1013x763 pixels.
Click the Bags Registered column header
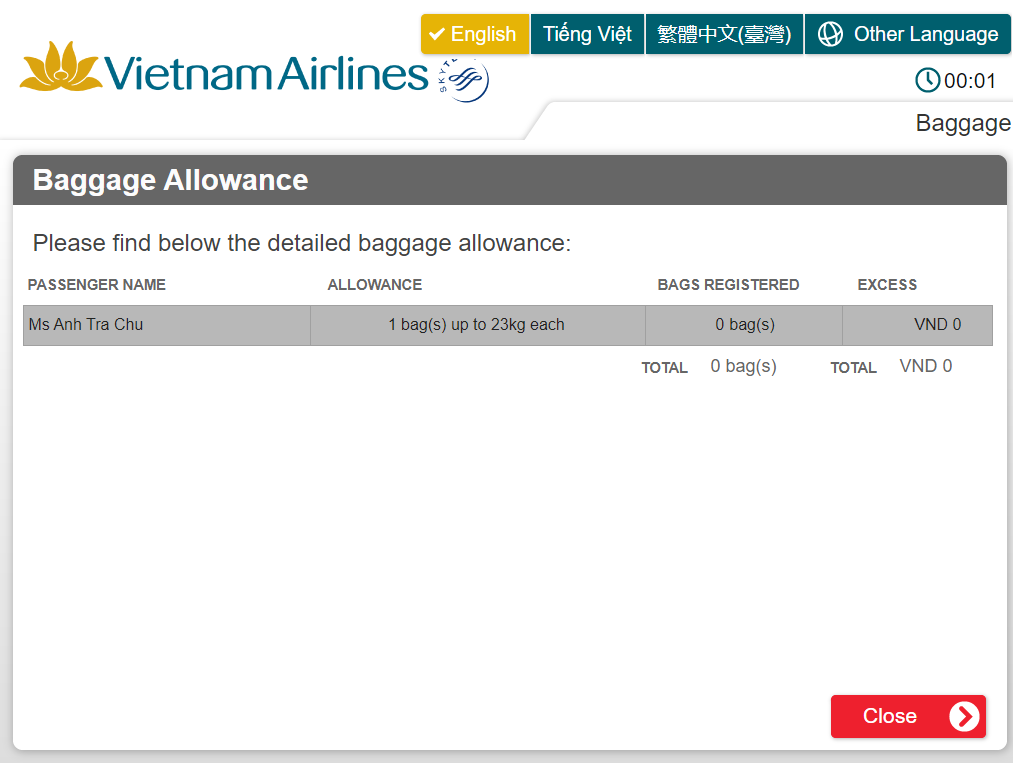pyautogui.click(x=728, y=285)
